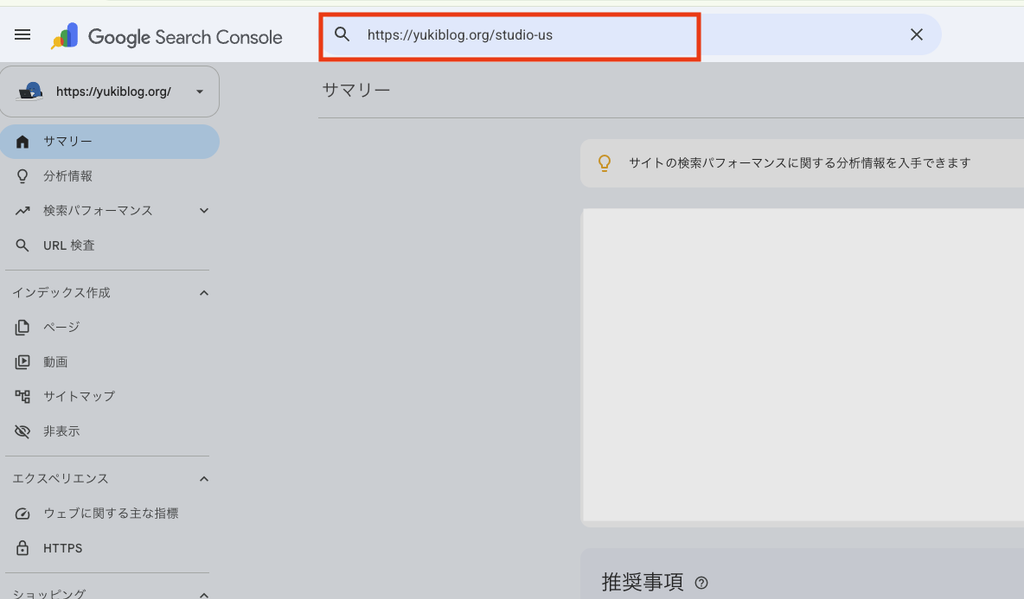Screen dimensions: 1024x599
Task: Click the magnifier icon in URL search bar
Action: [x=342, y=34]
